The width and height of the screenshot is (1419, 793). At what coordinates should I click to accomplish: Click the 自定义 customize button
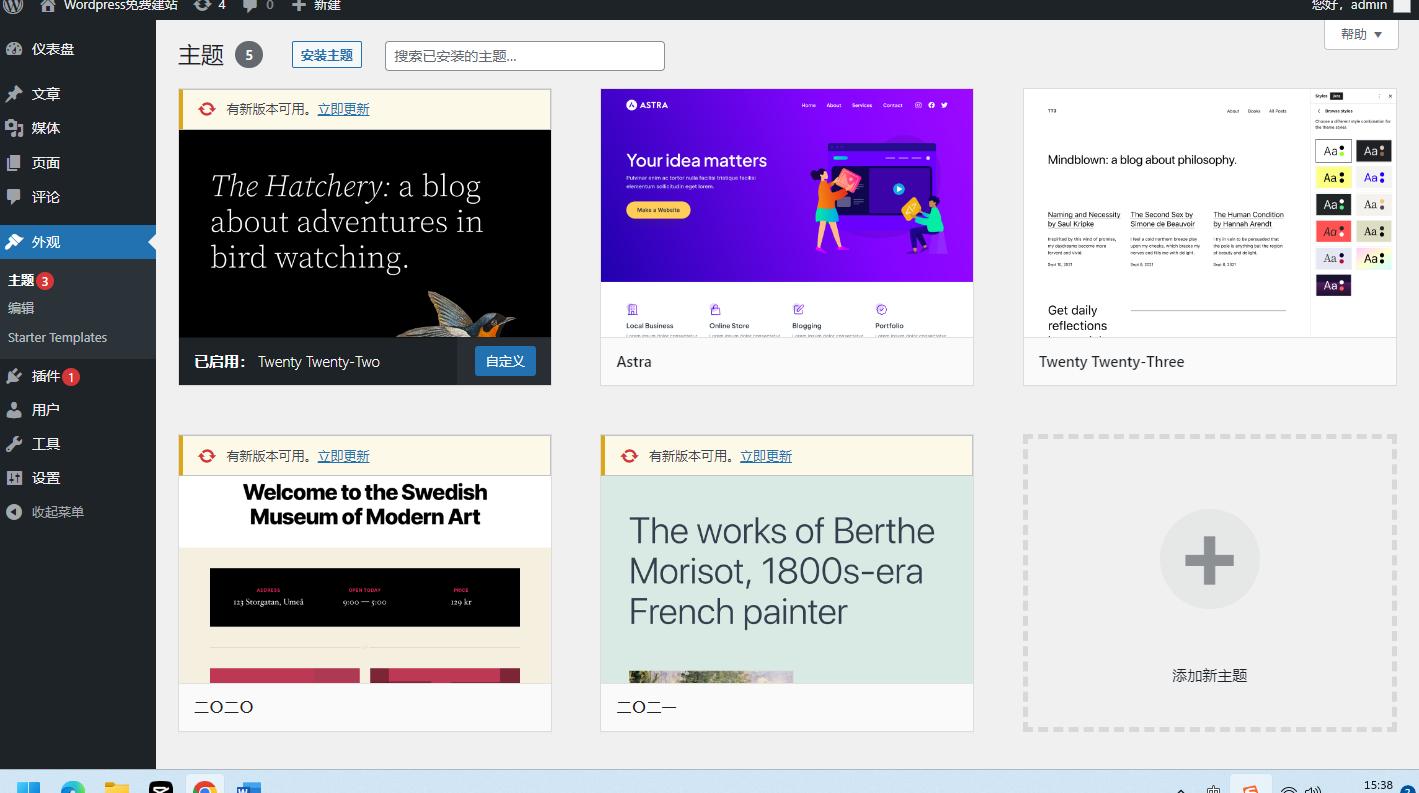[x=505, y=361]
